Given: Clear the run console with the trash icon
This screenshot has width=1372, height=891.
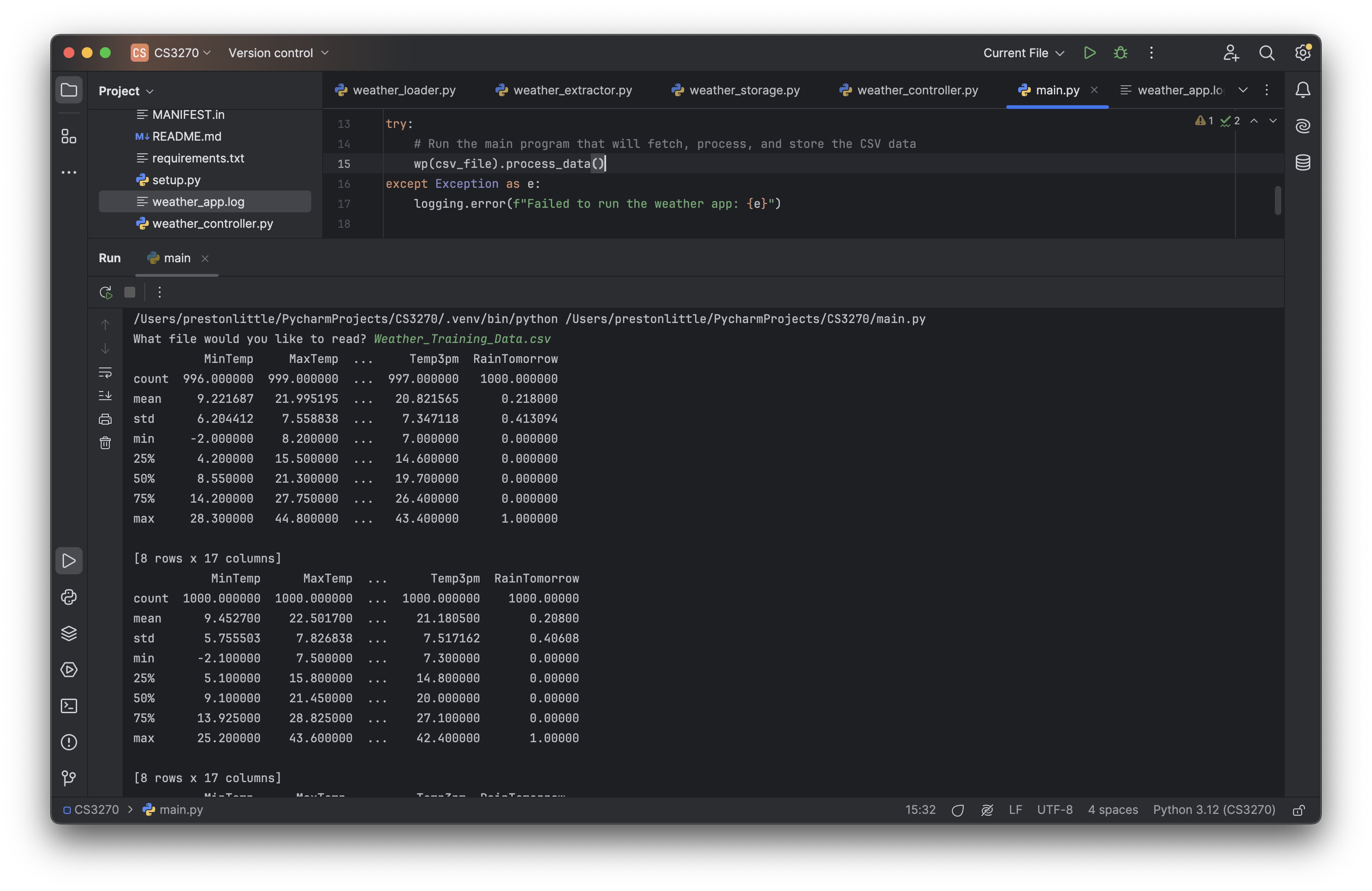Looking at the screenshot, I should coord(105,443).
